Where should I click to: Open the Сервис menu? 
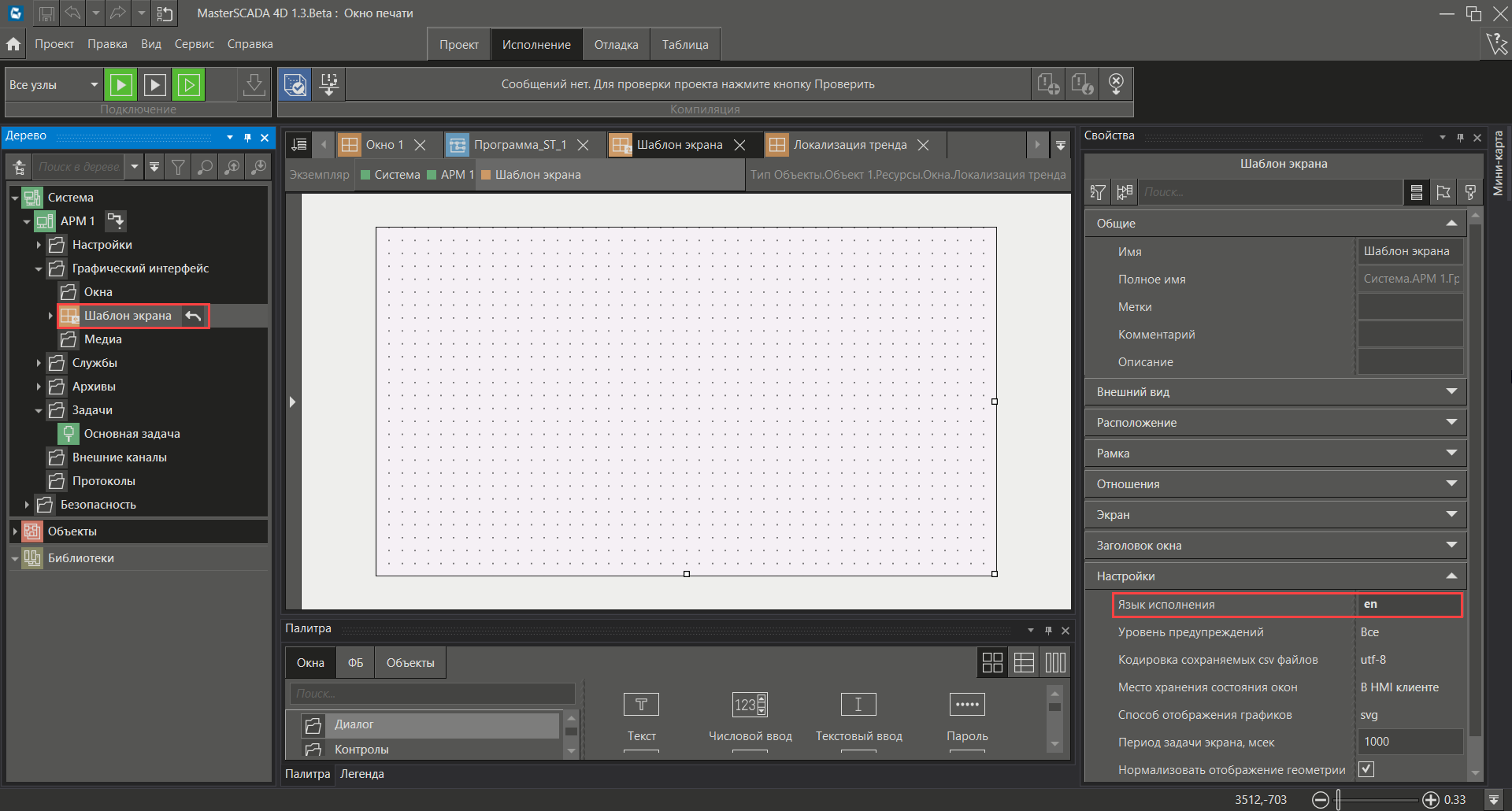coord(194,44)
